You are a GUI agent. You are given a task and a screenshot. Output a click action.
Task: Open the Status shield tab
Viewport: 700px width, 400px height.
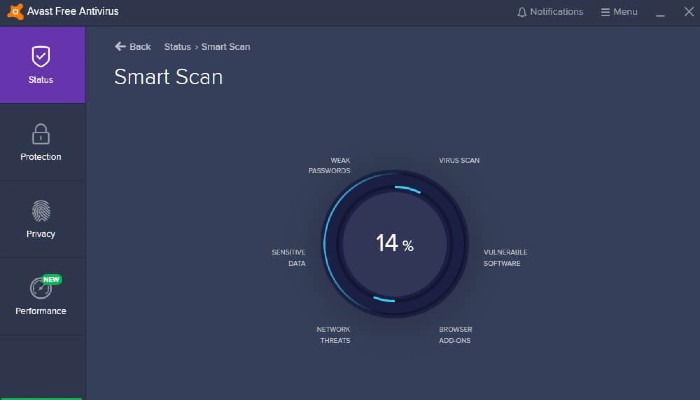point(42,65)
